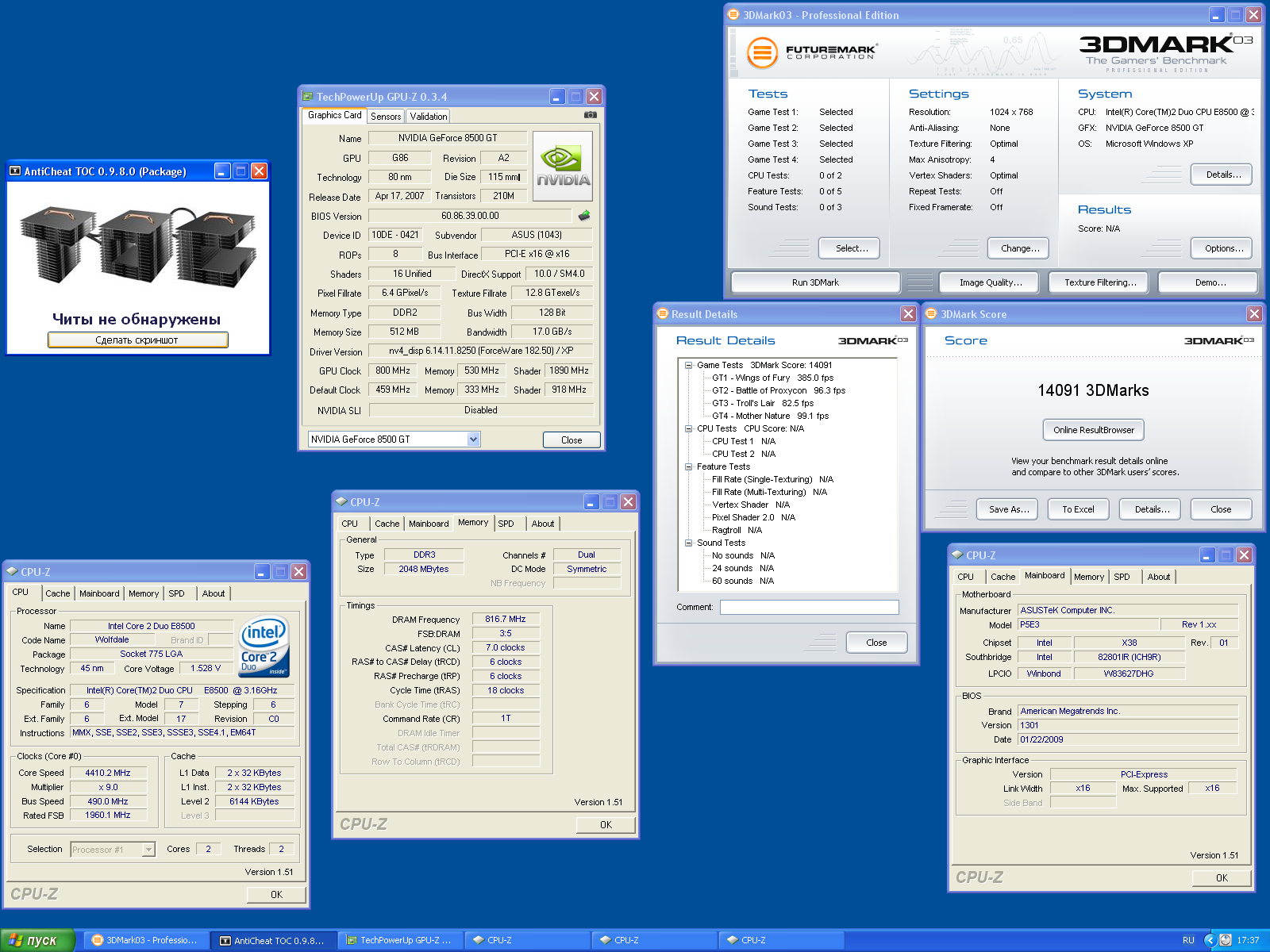Select GT4 - Mother Nature tree row
The width and height of the screenshot is (1270, 952).
[770, 416]
